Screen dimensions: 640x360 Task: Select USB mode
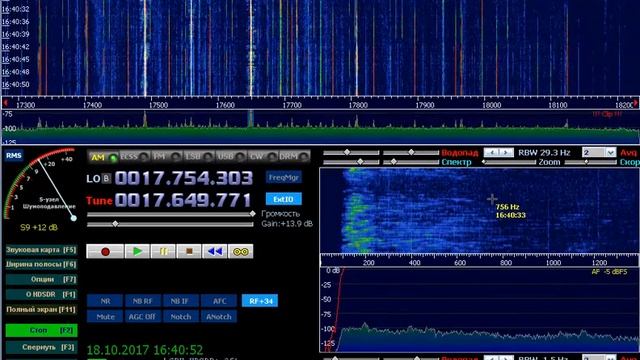pyautogui.click(x=231, y=157)
